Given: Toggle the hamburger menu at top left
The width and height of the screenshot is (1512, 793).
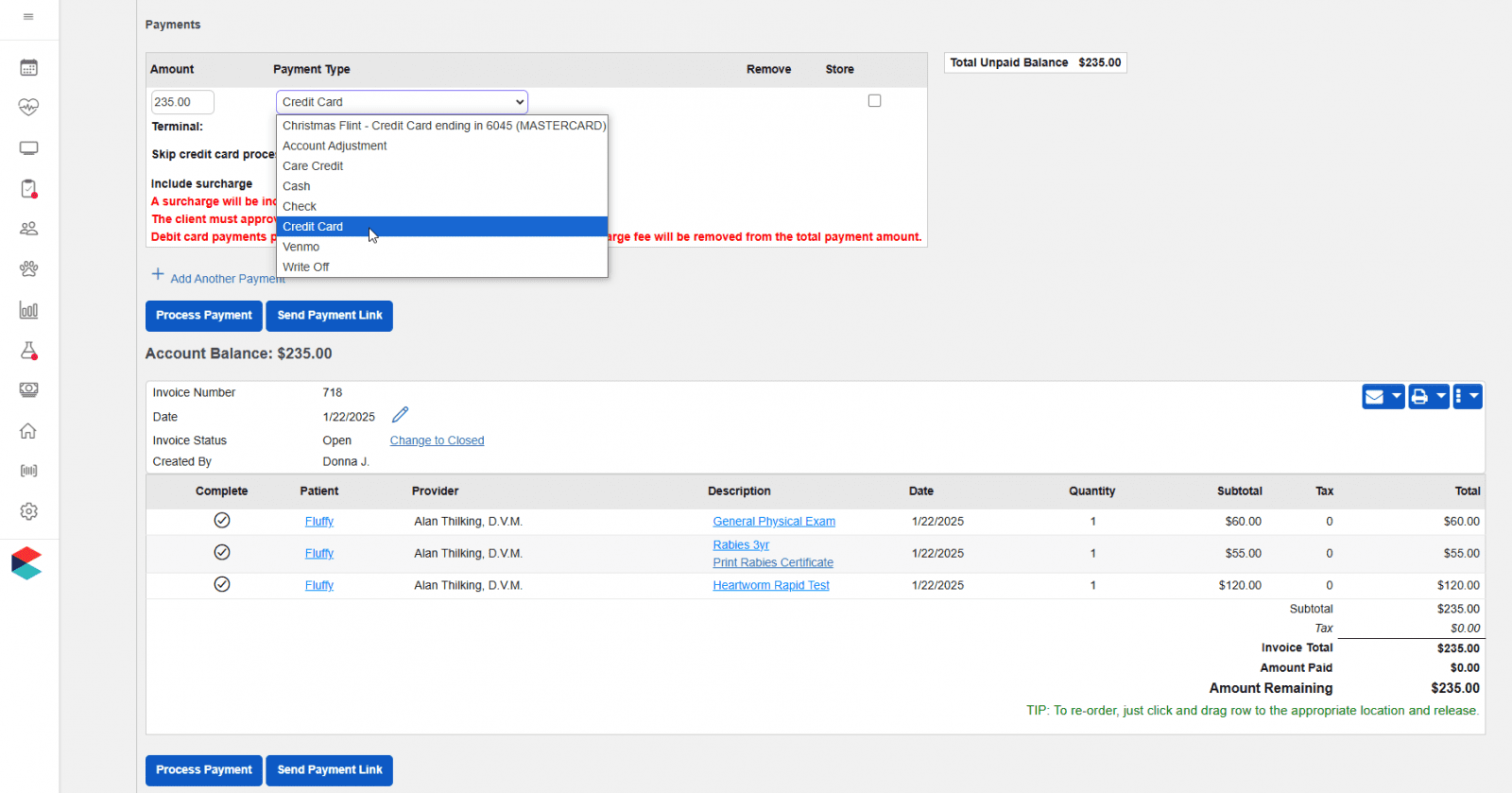Looking at the screenshot, I should 28,17.
